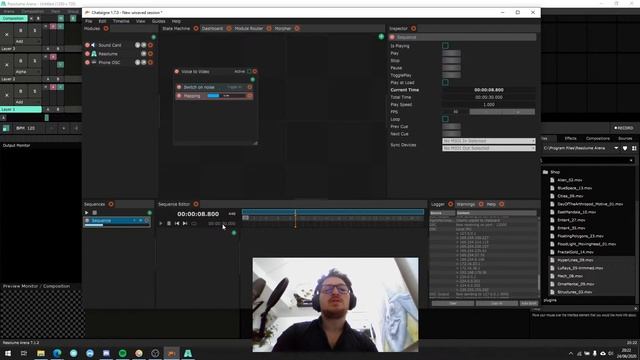Add a sequence using the green plus
The image size is (640, 360).
click(149, 213)
